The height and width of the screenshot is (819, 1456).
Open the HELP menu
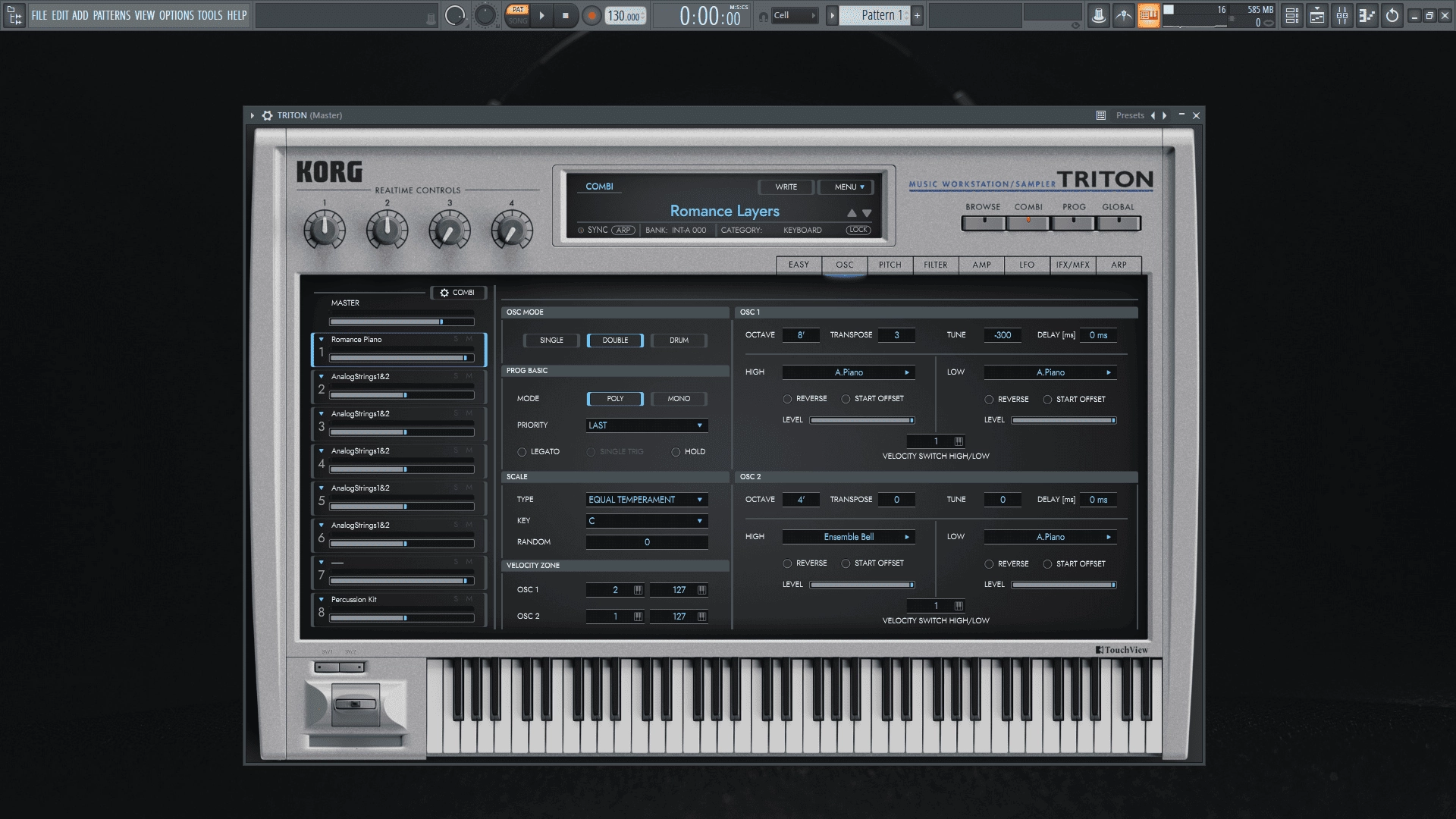(237, 15)
